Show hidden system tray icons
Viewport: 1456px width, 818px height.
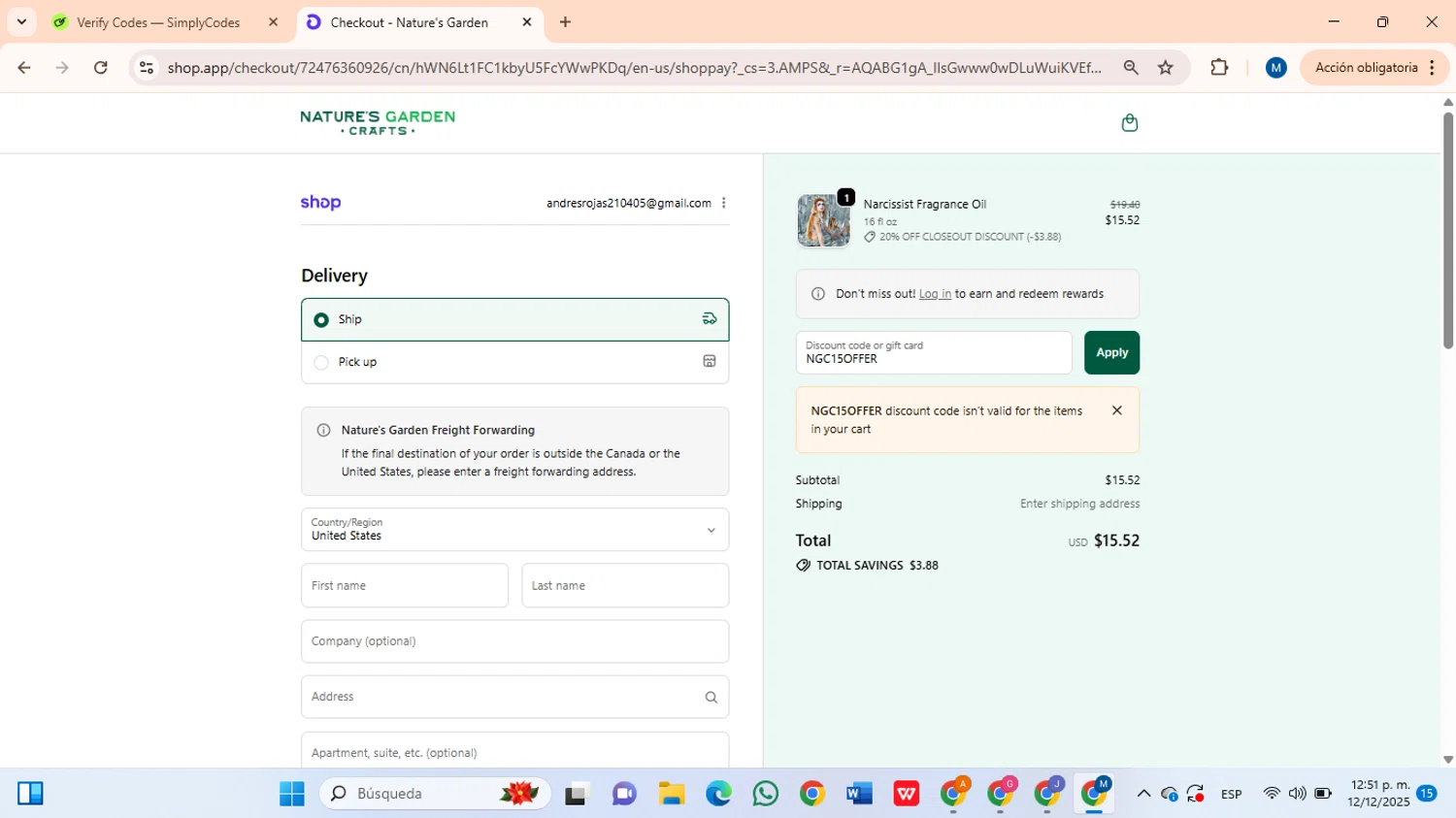[x=1143, y=794]
